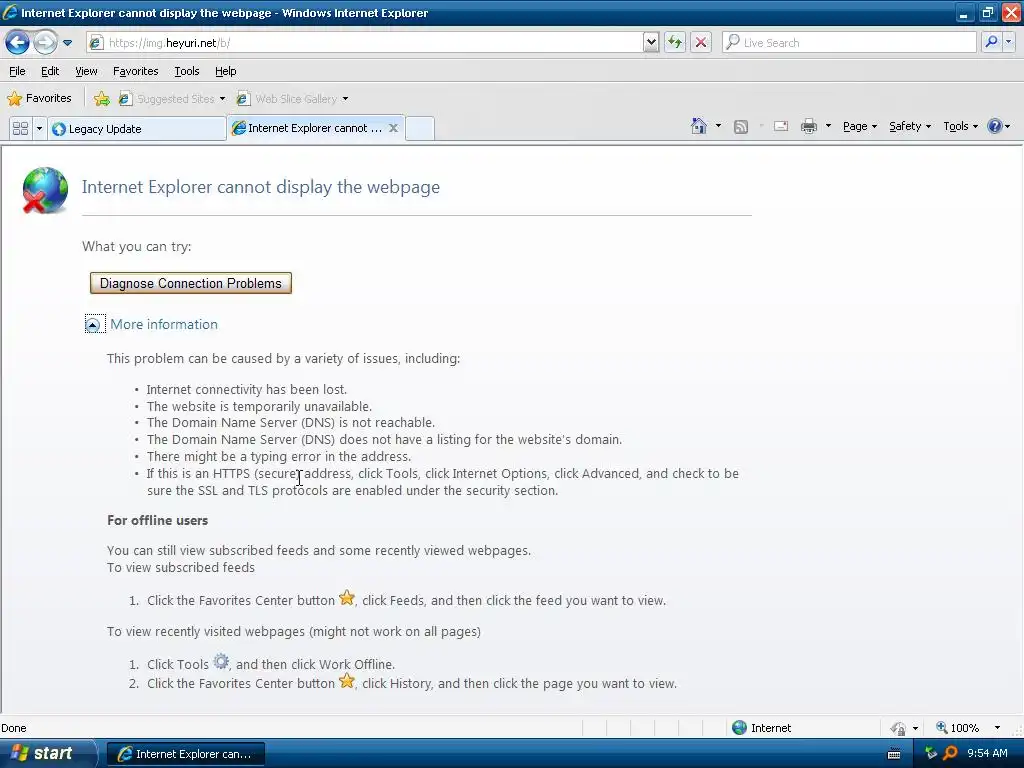1024x768 pixels.
Task: Go to Home page icon
Action: 699,126
